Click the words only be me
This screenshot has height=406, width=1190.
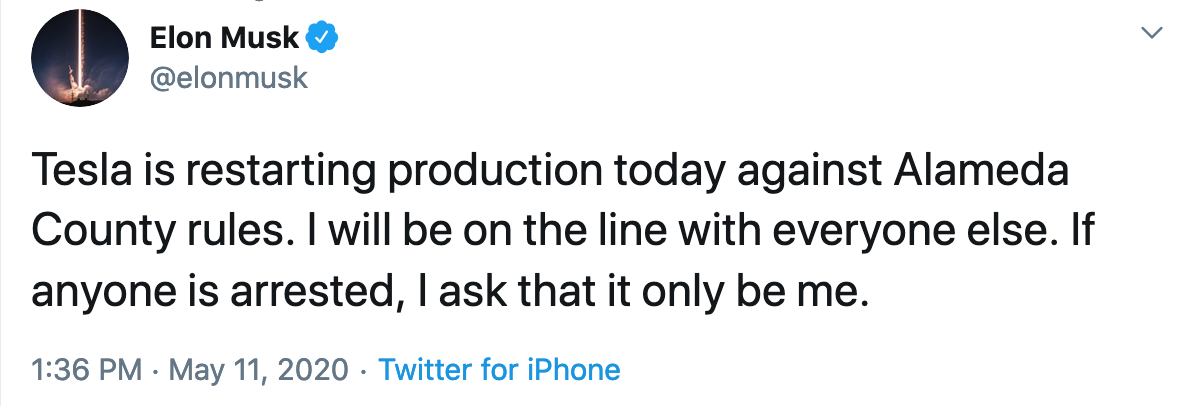point(764,290)
